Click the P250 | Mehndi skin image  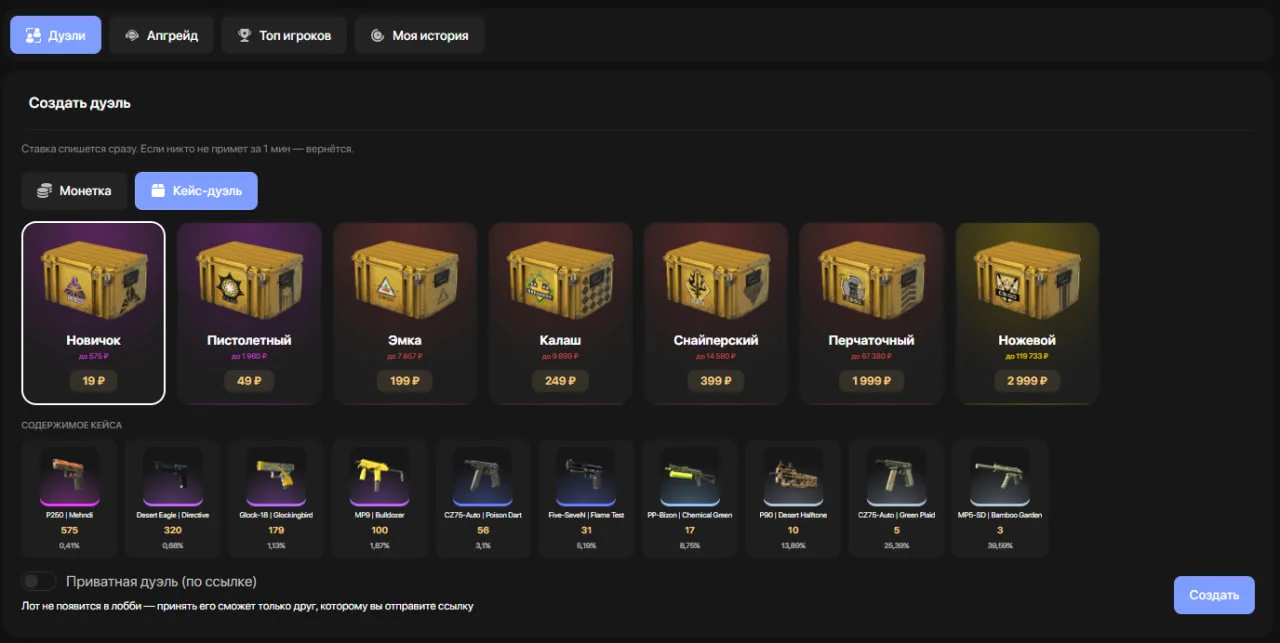tap(69, 476)
